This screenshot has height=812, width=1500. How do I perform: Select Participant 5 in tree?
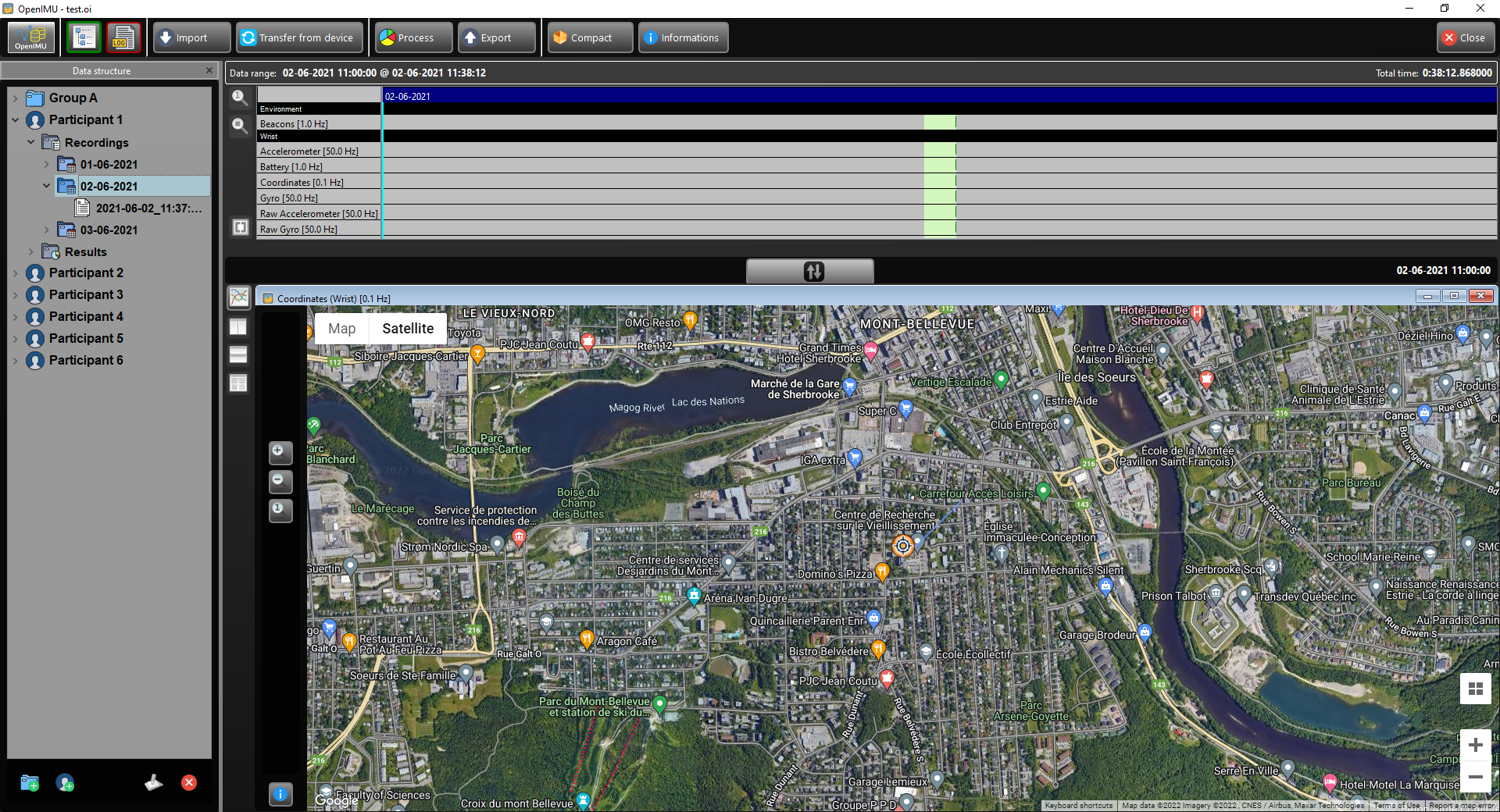click(x=86, y=338)
